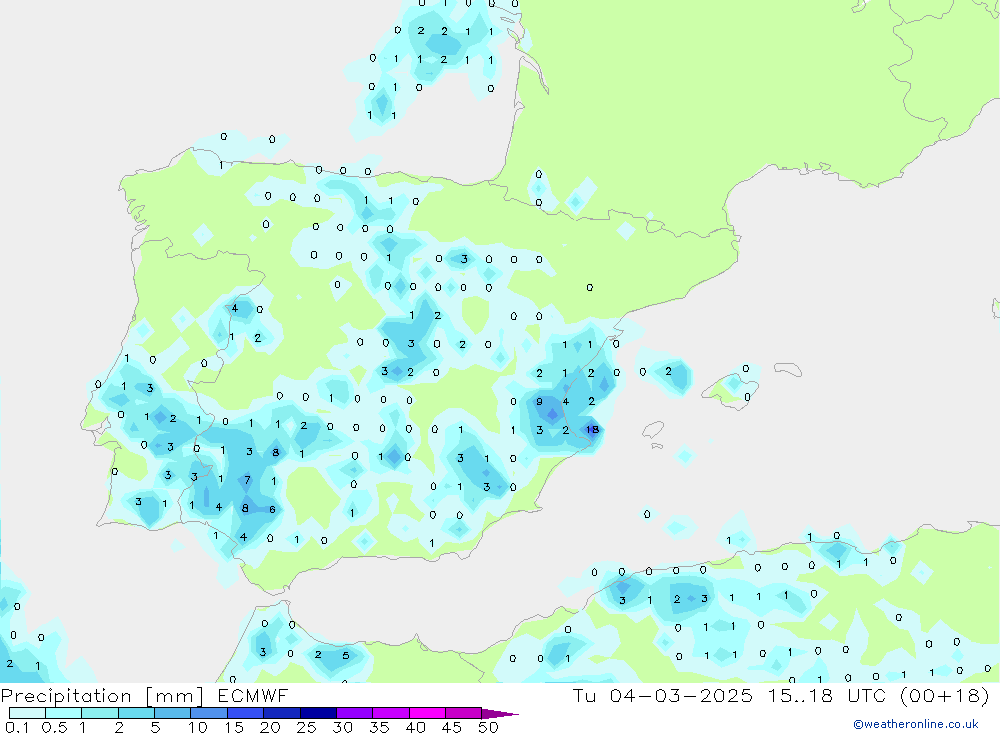Click the '6' precipitation value on the map
The image size is (1000, 733).
pos(272,509)
